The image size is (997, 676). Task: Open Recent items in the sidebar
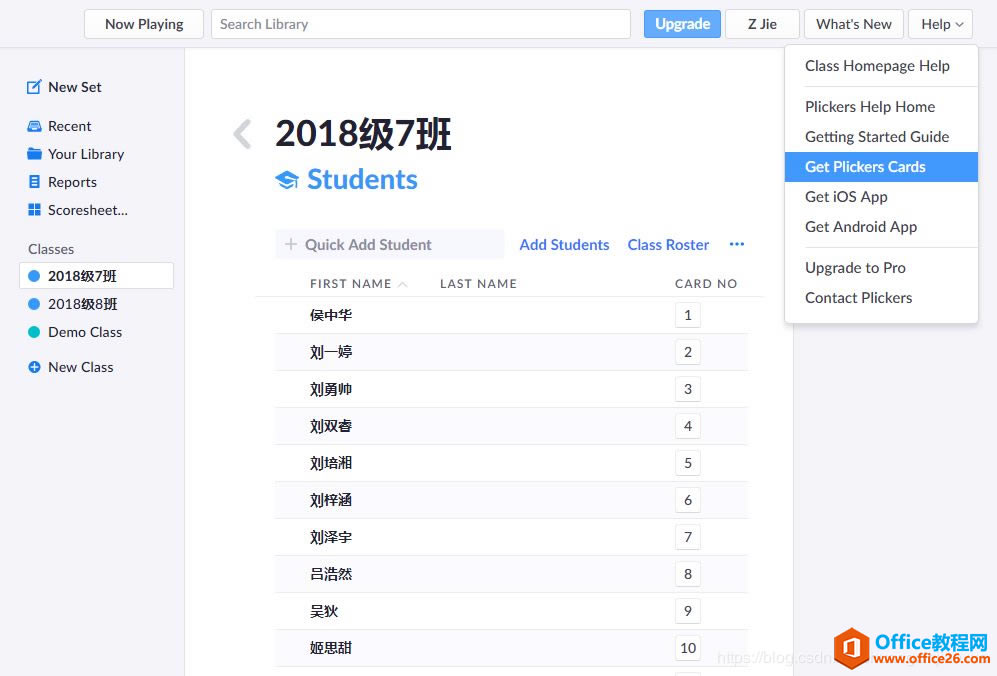point(67,126)
